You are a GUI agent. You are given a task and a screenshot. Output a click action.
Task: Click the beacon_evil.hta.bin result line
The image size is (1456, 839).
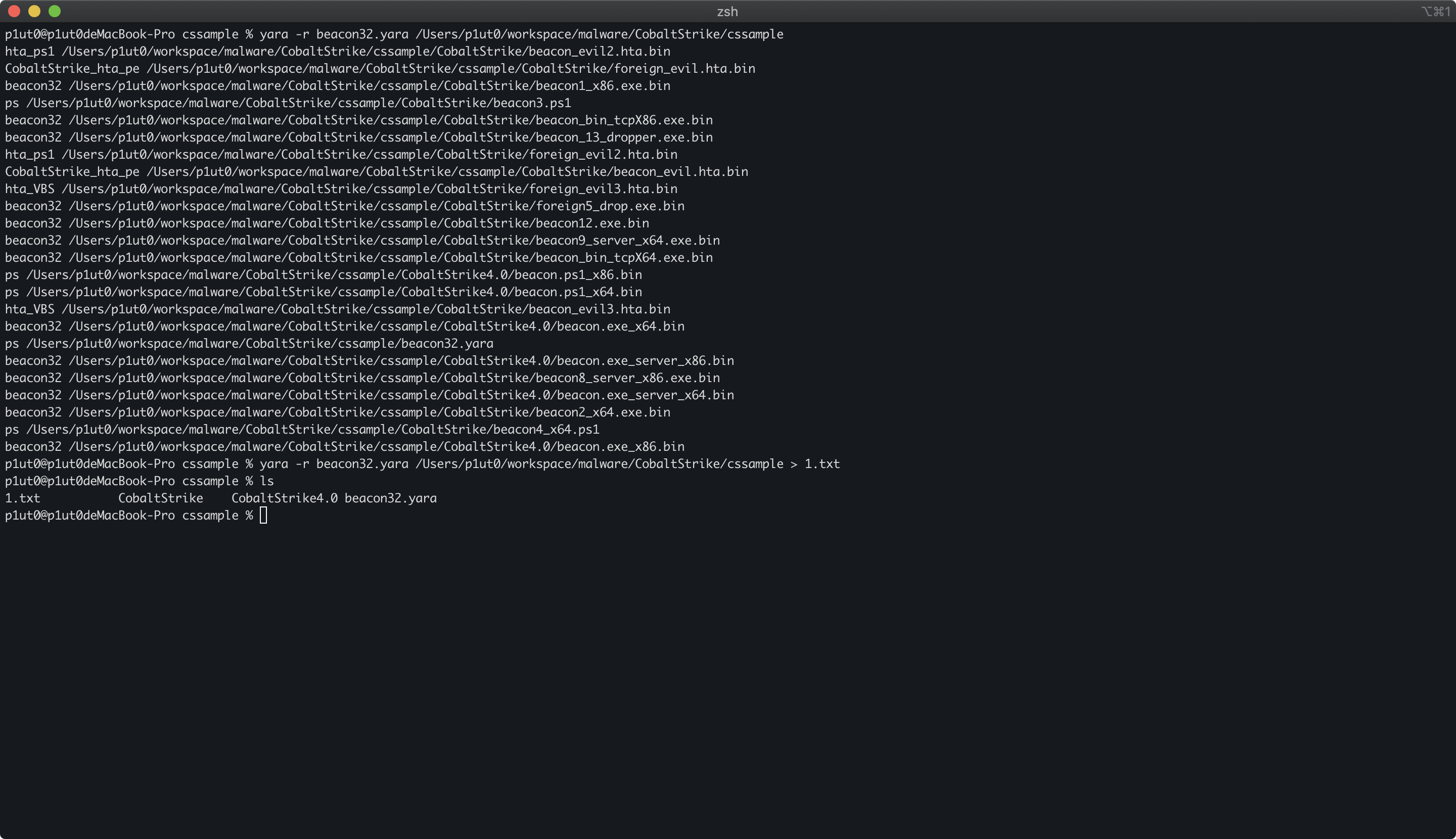(377, 172)
